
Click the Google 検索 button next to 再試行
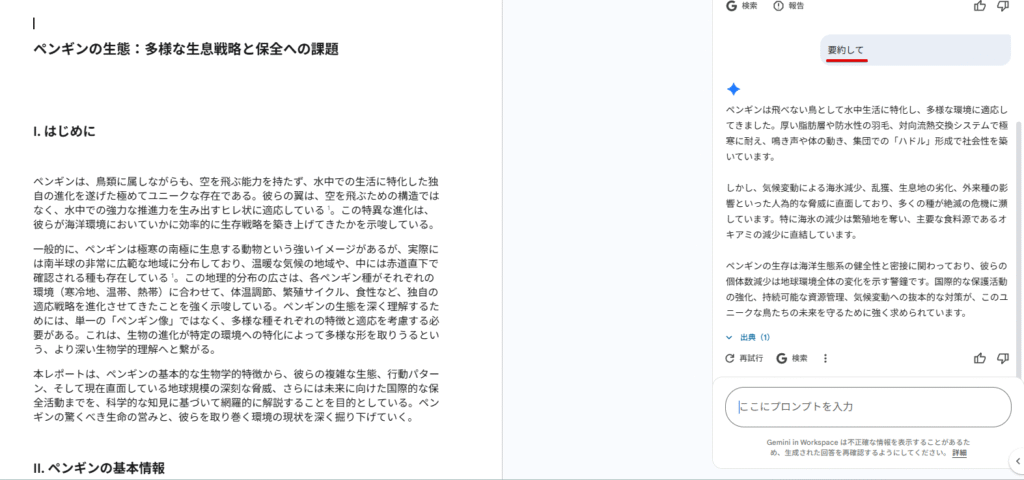[x=792, y=358]
